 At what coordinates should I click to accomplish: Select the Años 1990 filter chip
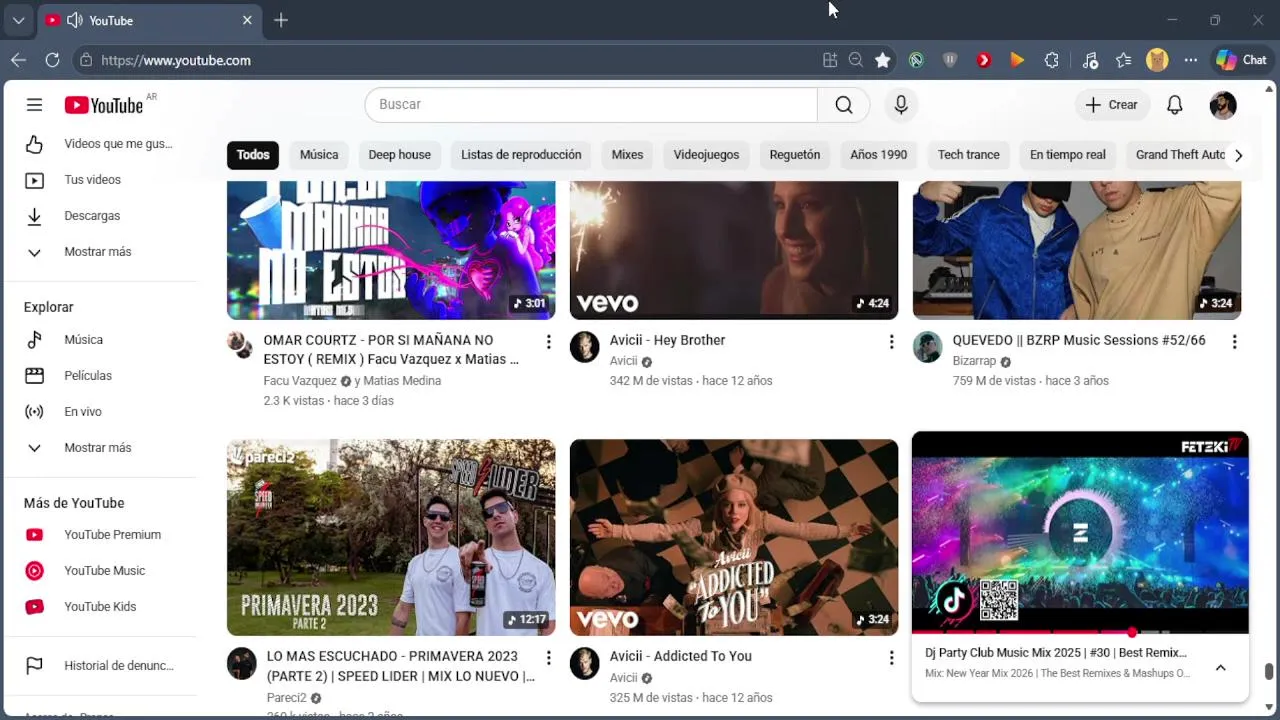(879, 155)
